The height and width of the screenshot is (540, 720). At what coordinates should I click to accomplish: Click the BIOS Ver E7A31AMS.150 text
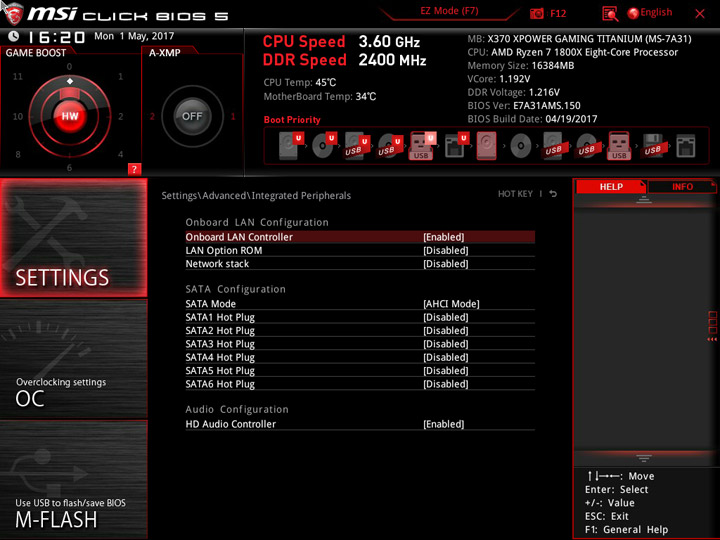click(x=524, y=106)
